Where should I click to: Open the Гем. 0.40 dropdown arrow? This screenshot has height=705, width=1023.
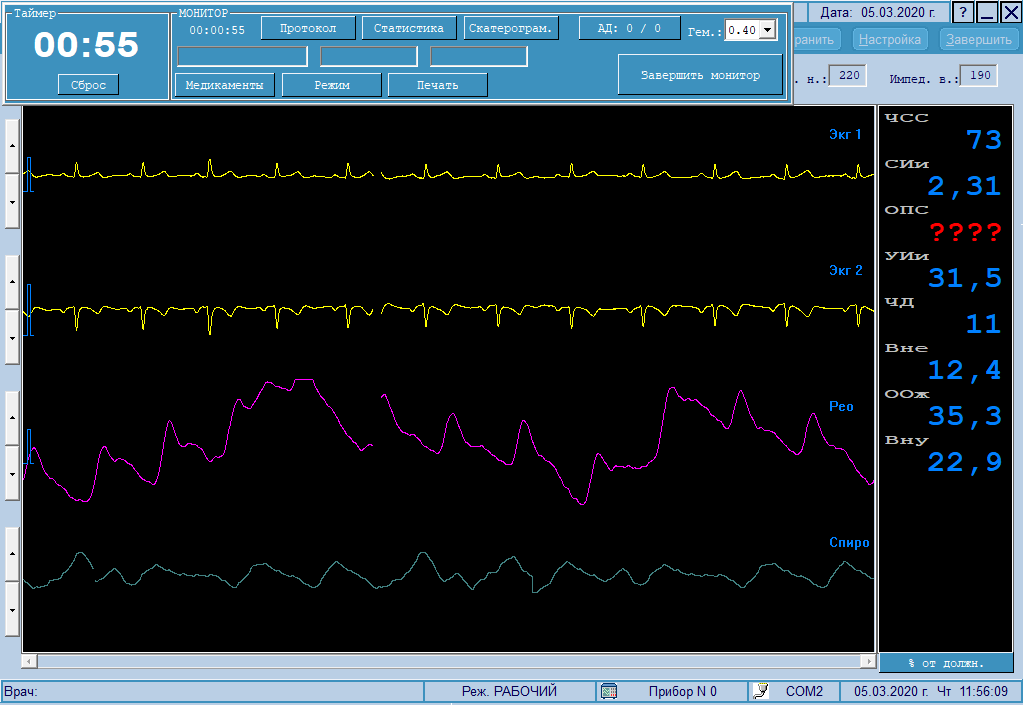[768, 30]
